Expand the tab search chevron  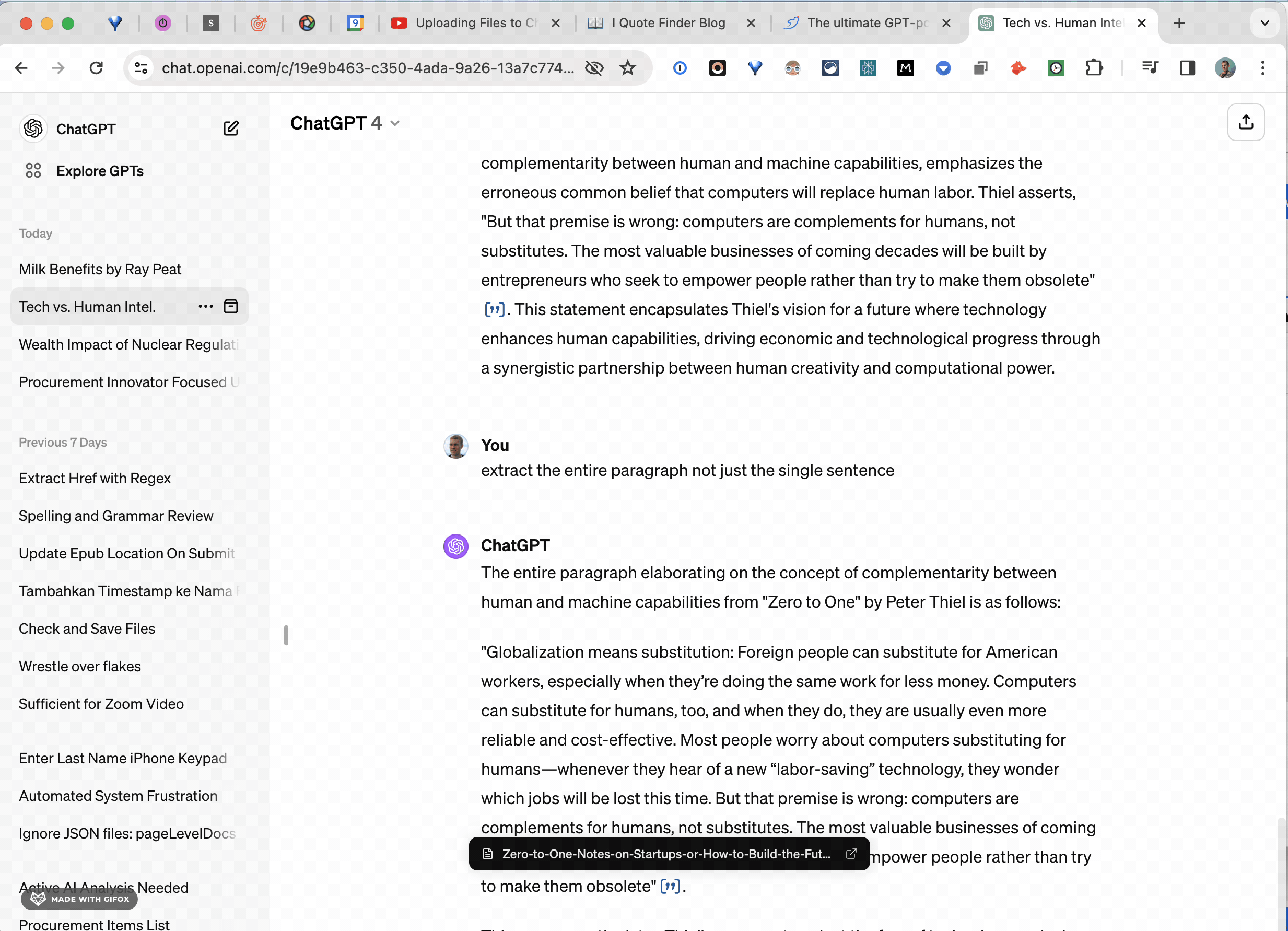click(1264, 22)
